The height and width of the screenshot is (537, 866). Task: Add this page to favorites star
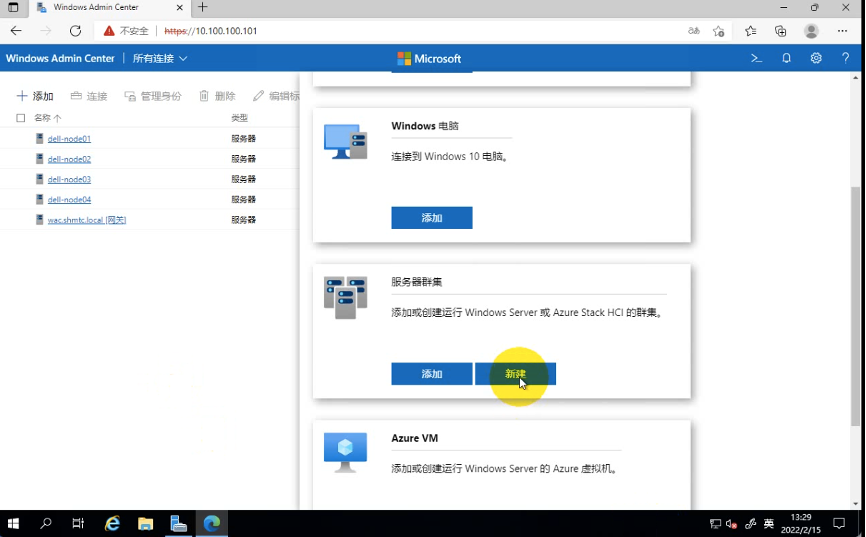tap(719, 31)
